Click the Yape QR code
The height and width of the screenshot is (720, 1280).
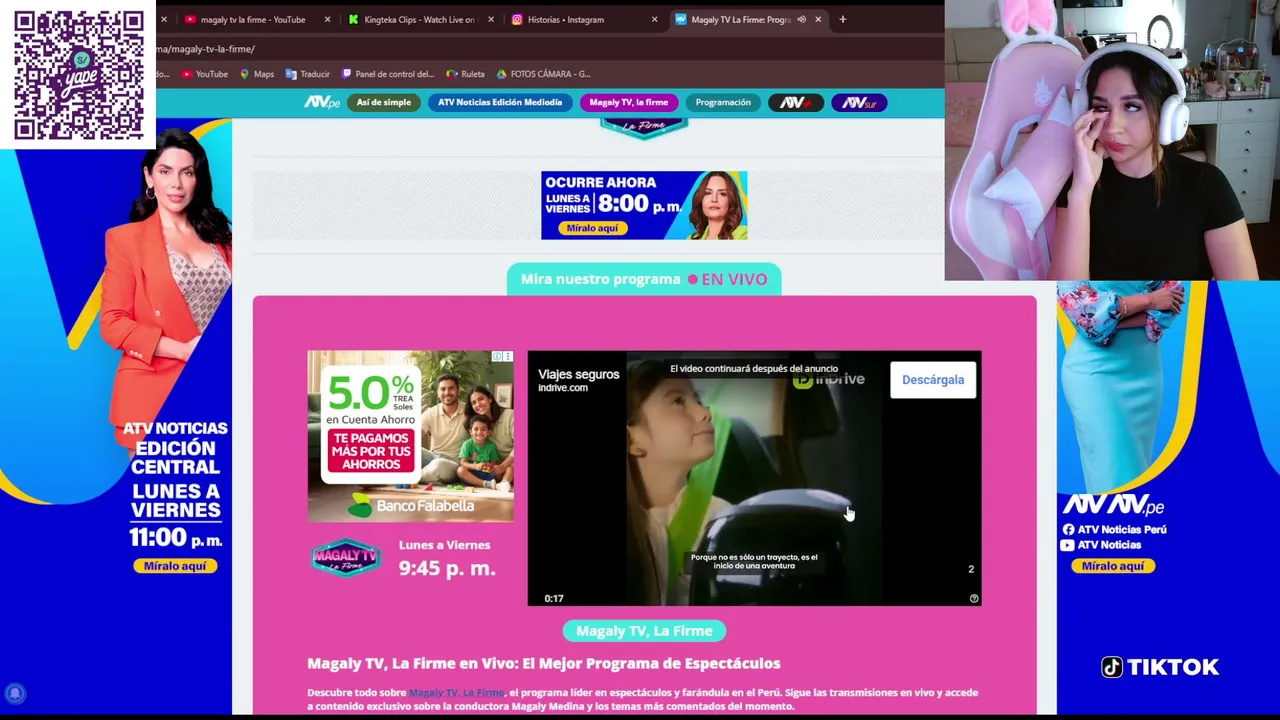78,75
